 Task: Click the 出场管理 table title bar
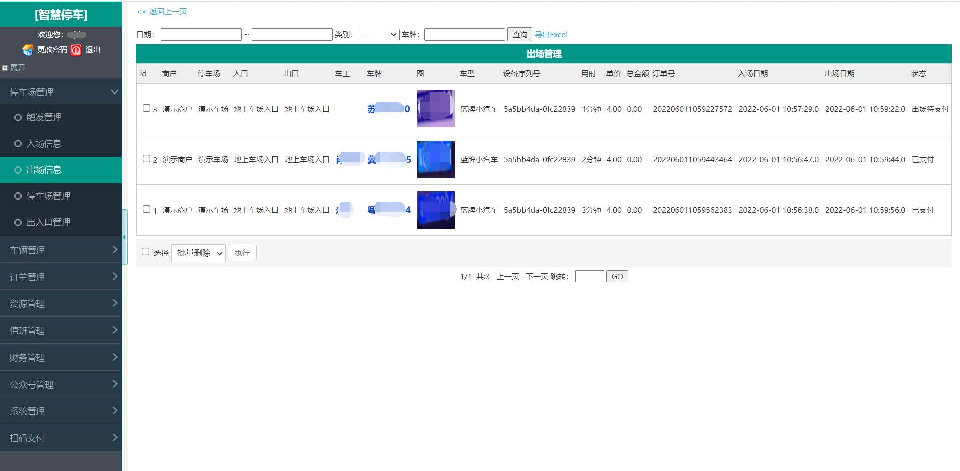[544, 54]
